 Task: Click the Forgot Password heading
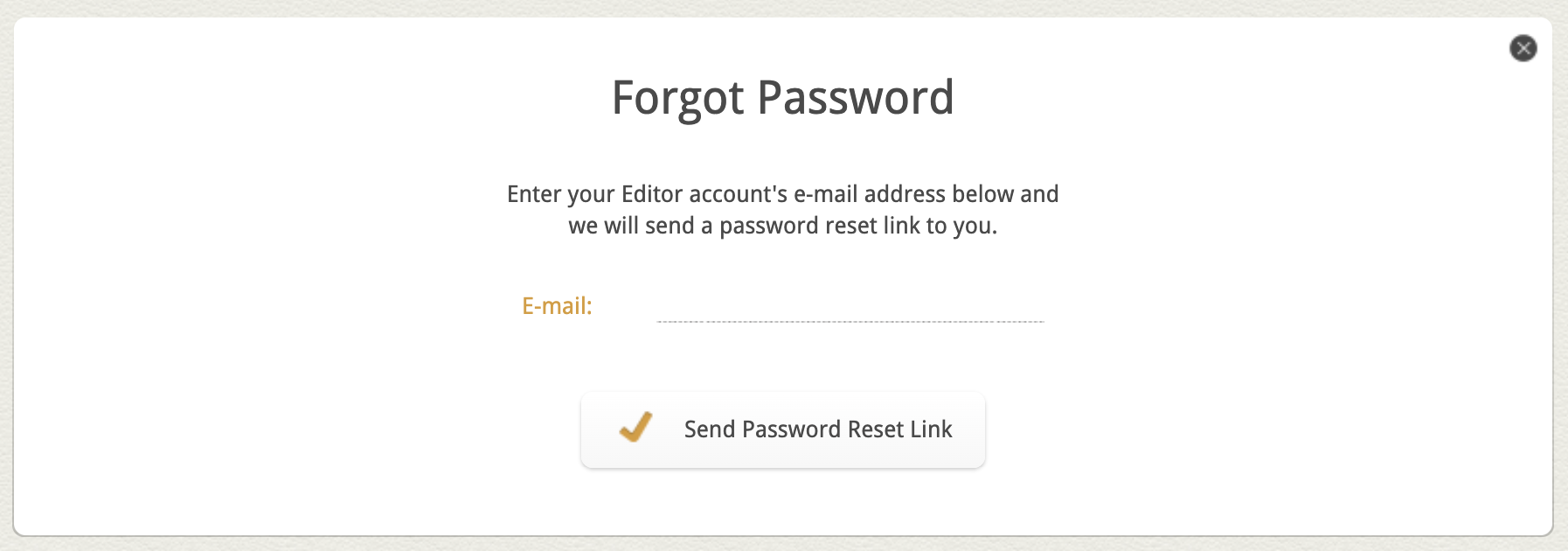(782, 97)
